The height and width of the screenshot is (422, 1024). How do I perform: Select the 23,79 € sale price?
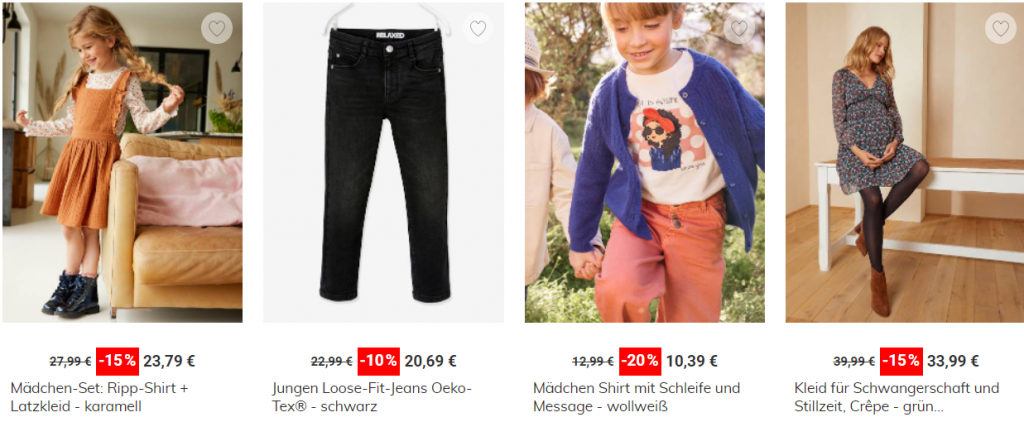click(x=169, y=361)
